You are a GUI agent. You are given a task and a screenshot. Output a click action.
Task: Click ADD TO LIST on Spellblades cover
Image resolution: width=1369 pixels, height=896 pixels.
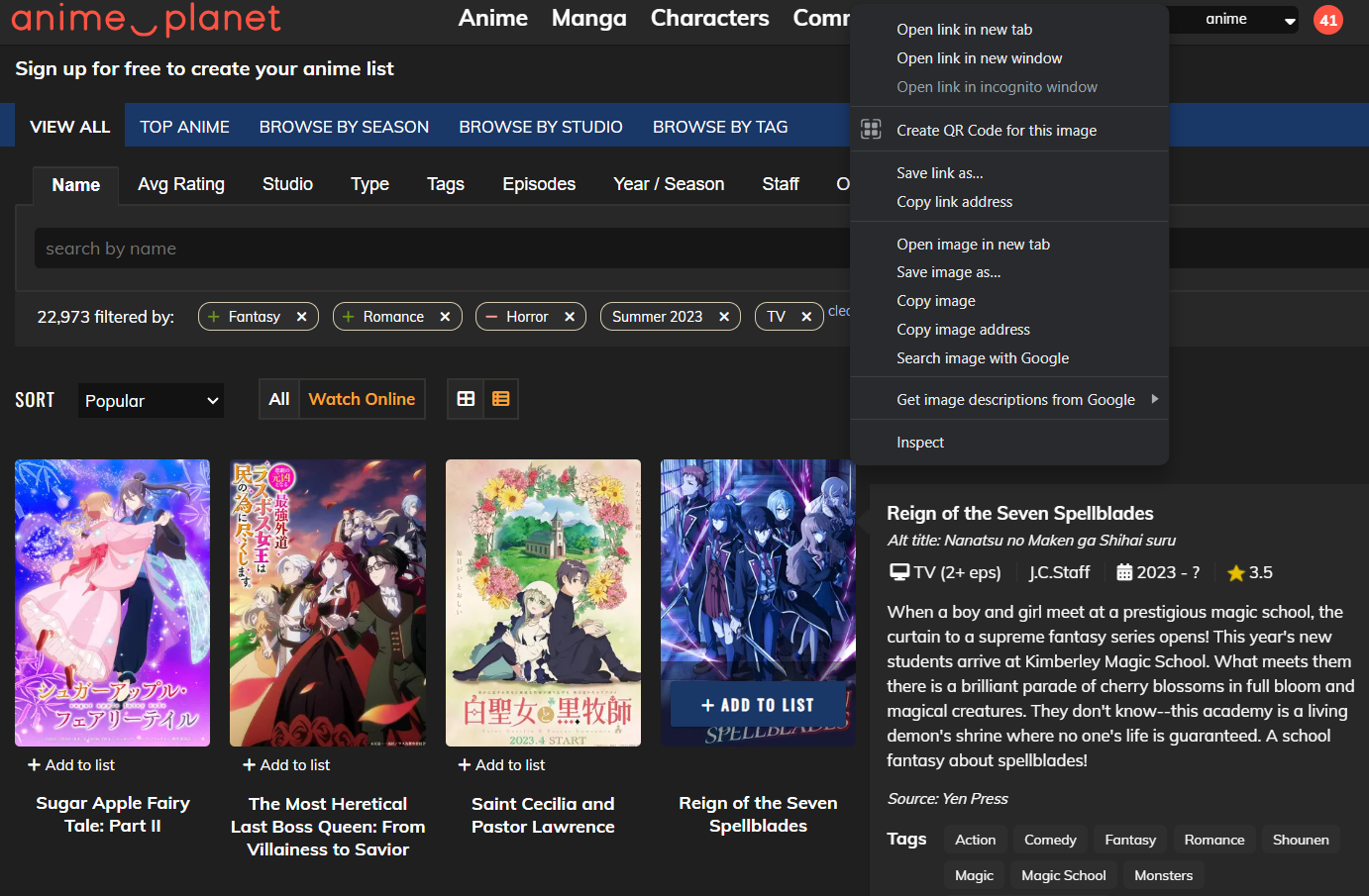[x=758, y=705]
